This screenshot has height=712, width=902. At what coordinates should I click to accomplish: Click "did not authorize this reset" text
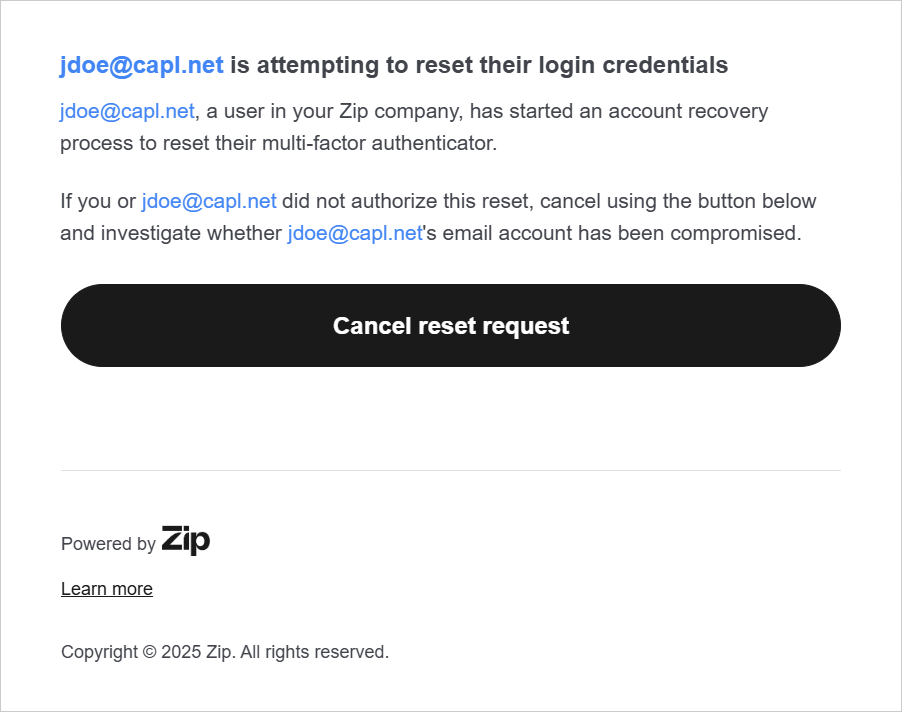click(408, 201)
